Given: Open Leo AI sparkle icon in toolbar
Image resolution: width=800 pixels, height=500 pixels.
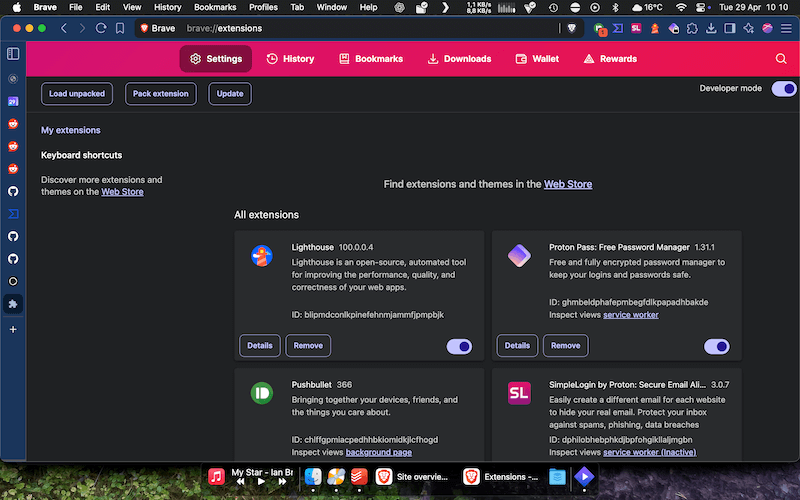Looking at the screenshot, I should 748,29.
